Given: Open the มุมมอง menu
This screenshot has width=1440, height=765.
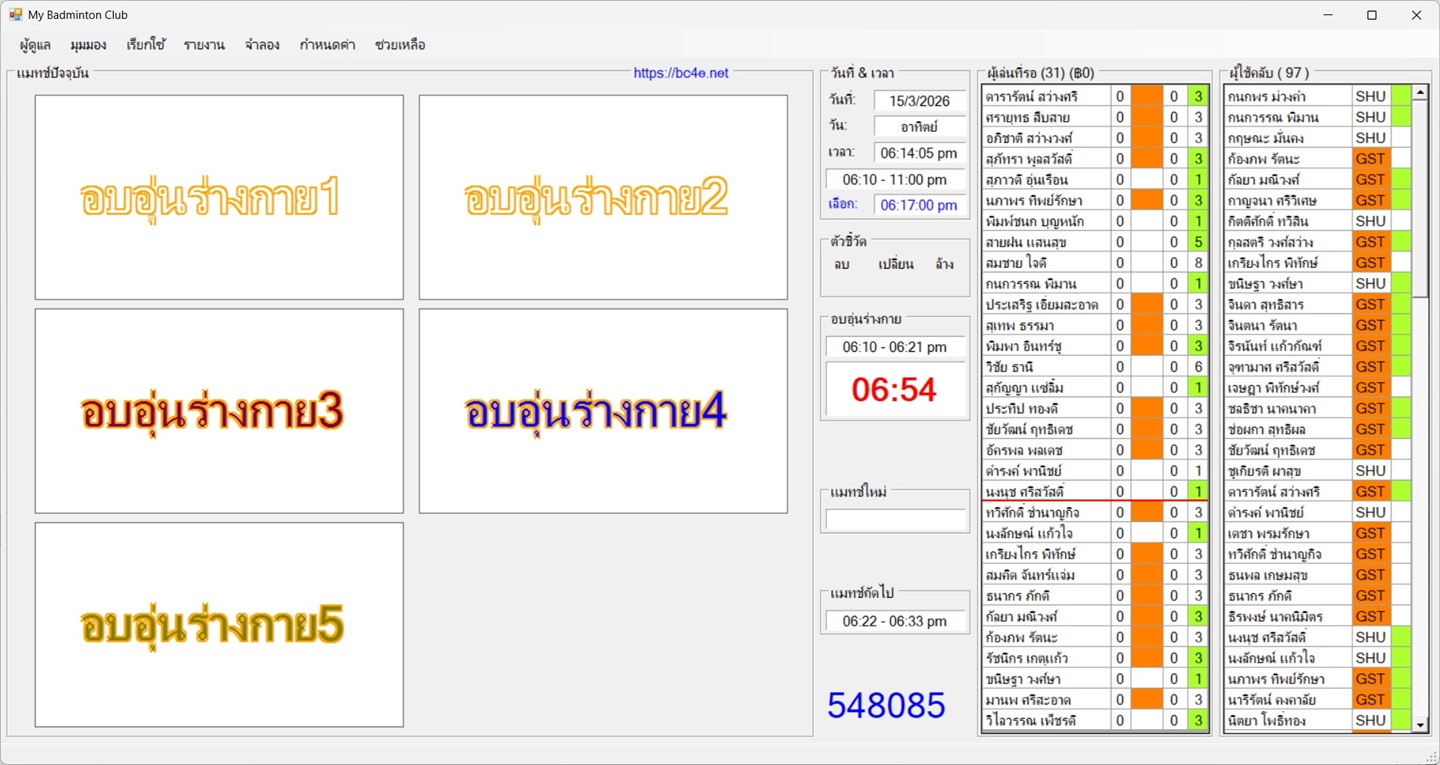Looking at the screenshot, I should coord(89,45).
